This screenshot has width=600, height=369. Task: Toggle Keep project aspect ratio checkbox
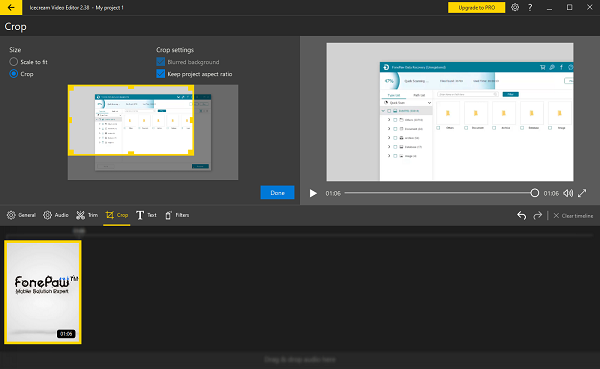tap(161, 73)
